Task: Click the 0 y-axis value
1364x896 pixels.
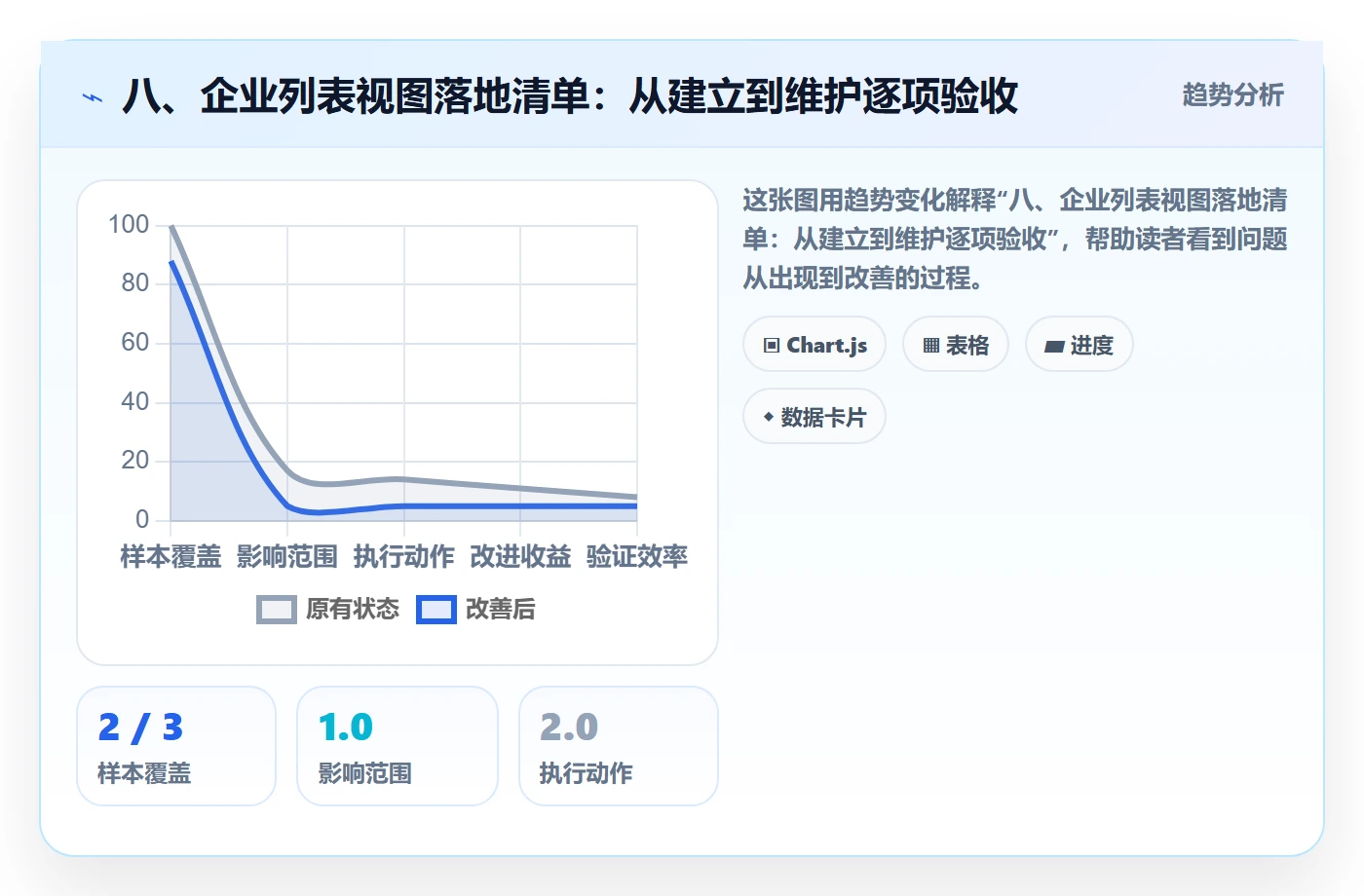Action: click(x=142, y=519)
